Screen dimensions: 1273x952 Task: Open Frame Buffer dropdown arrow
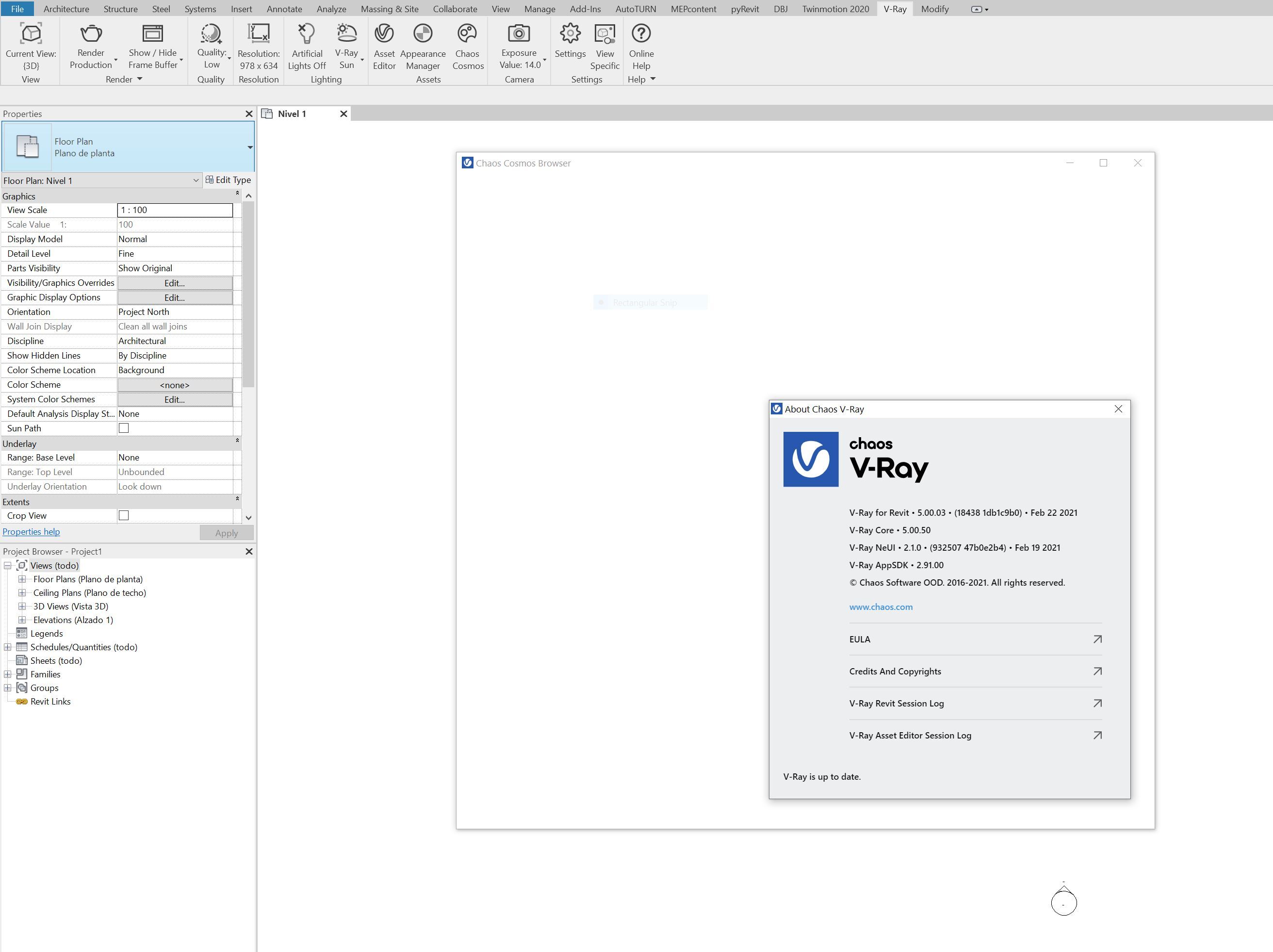(x=181, y=60)
